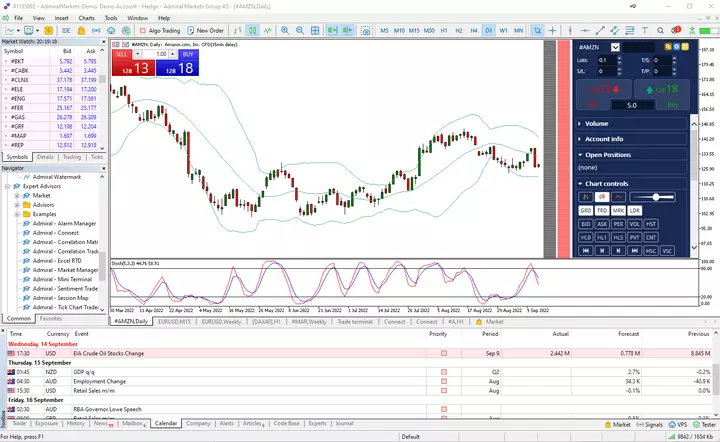Click the vertical line drawing tool
This screenshot has height=442, width=720.
coord(570,30)
